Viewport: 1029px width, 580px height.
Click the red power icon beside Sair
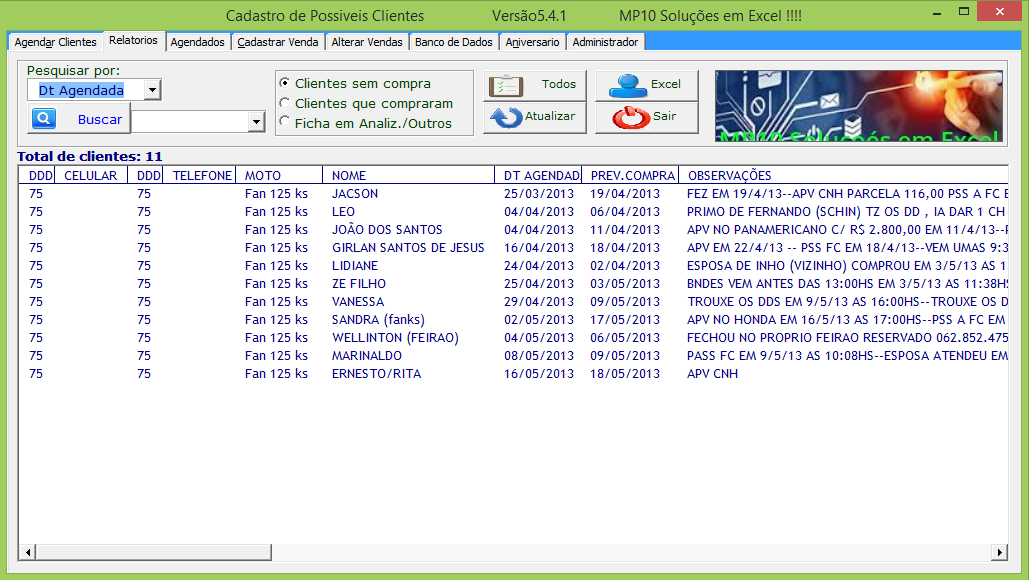click(631, 117)
